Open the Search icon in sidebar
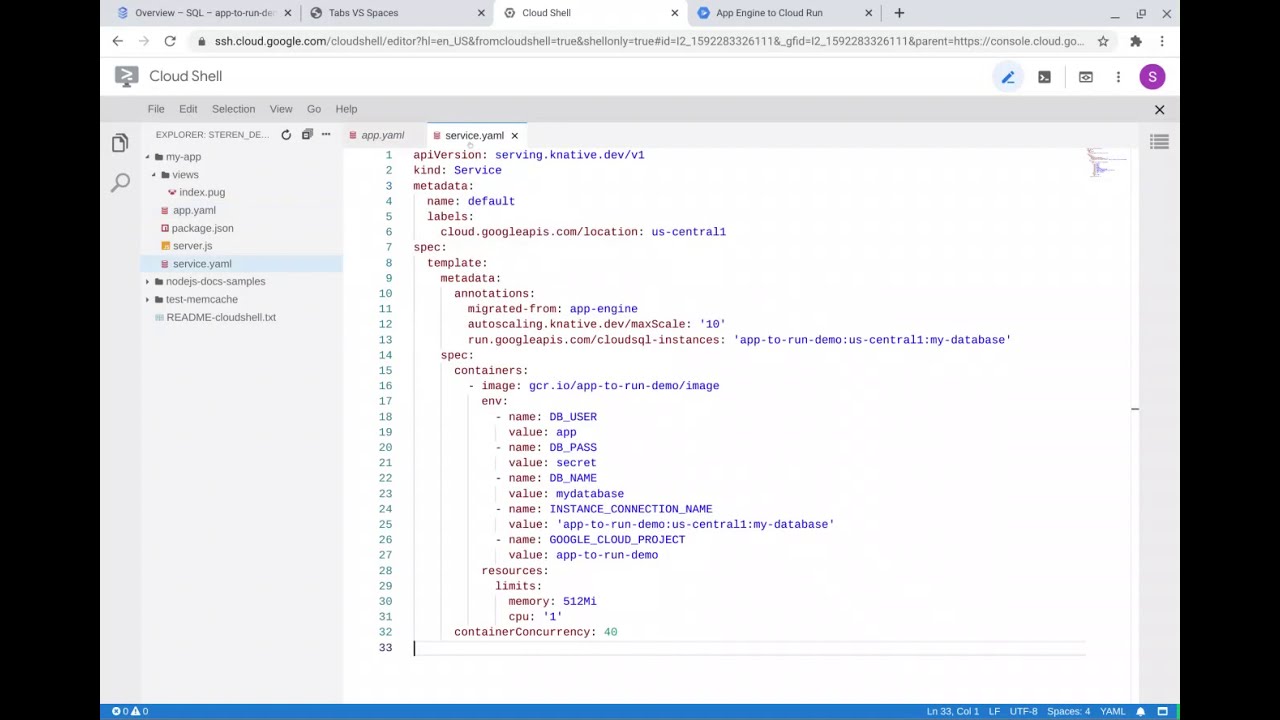1280x720 pixels. (120, 182)
